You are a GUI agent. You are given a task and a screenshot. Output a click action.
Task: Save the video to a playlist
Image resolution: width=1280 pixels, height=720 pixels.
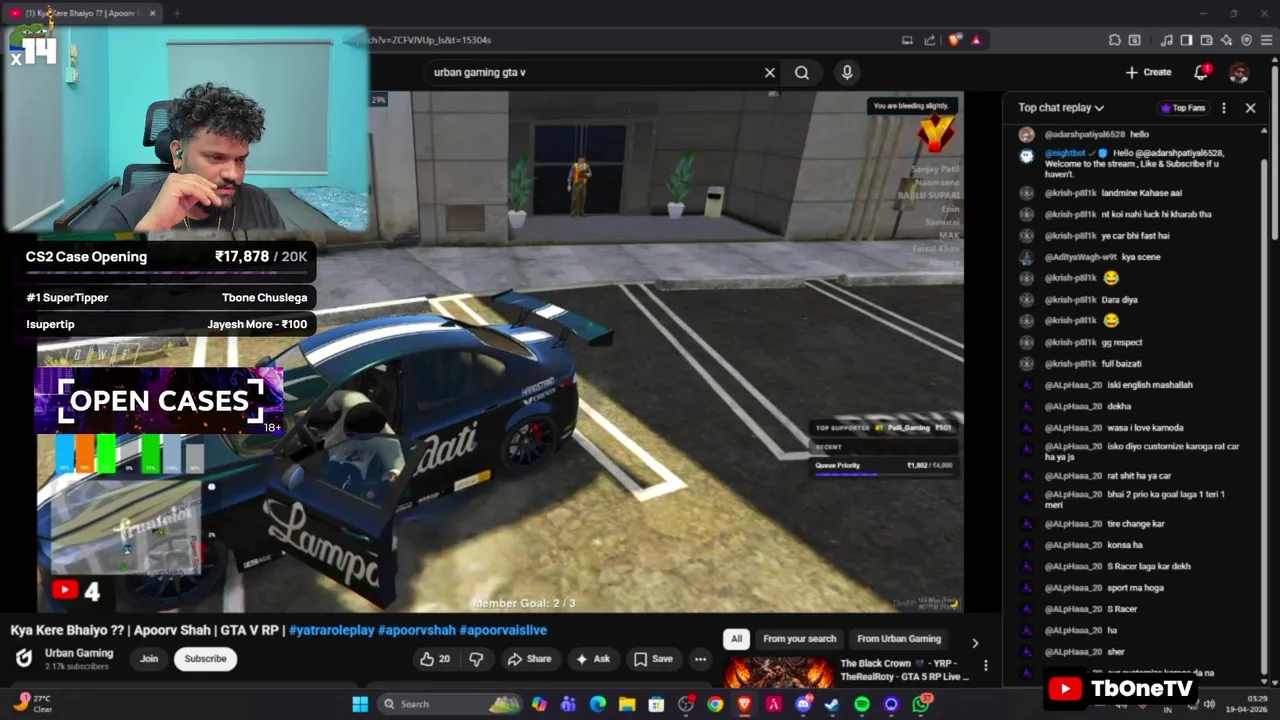[x=653, y=659]
